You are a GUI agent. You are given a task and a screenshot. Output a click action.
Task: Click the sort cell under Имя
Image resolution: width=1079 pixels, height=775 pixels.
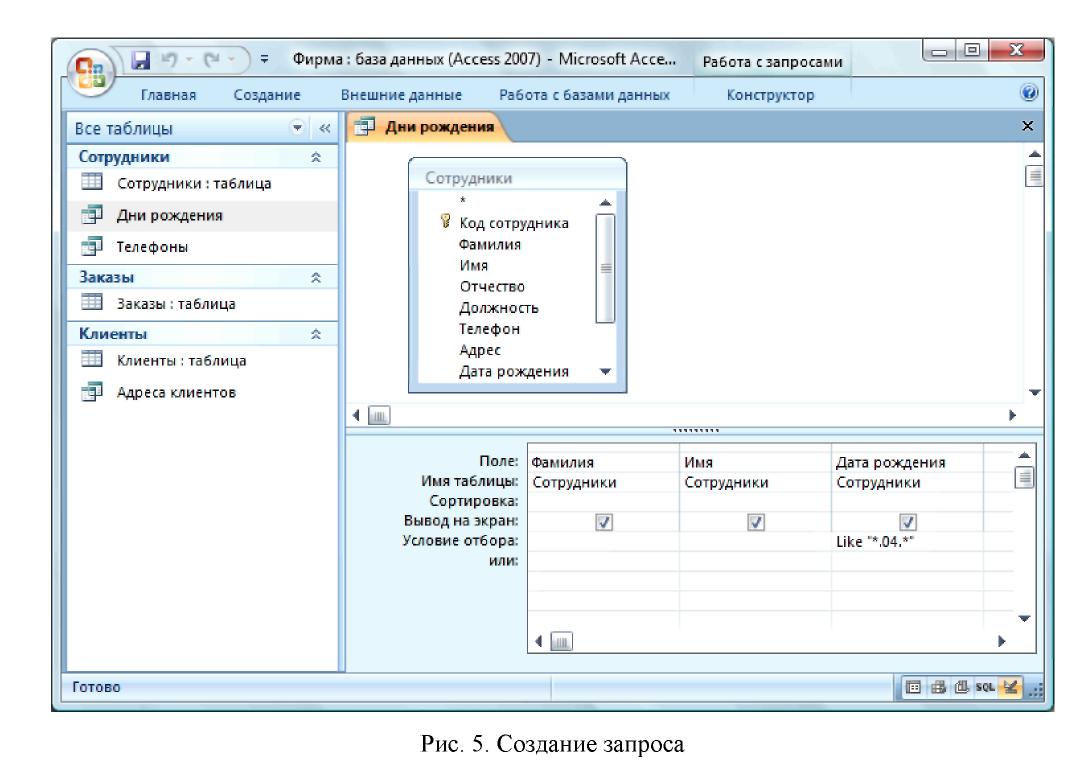tap(755, 502)
